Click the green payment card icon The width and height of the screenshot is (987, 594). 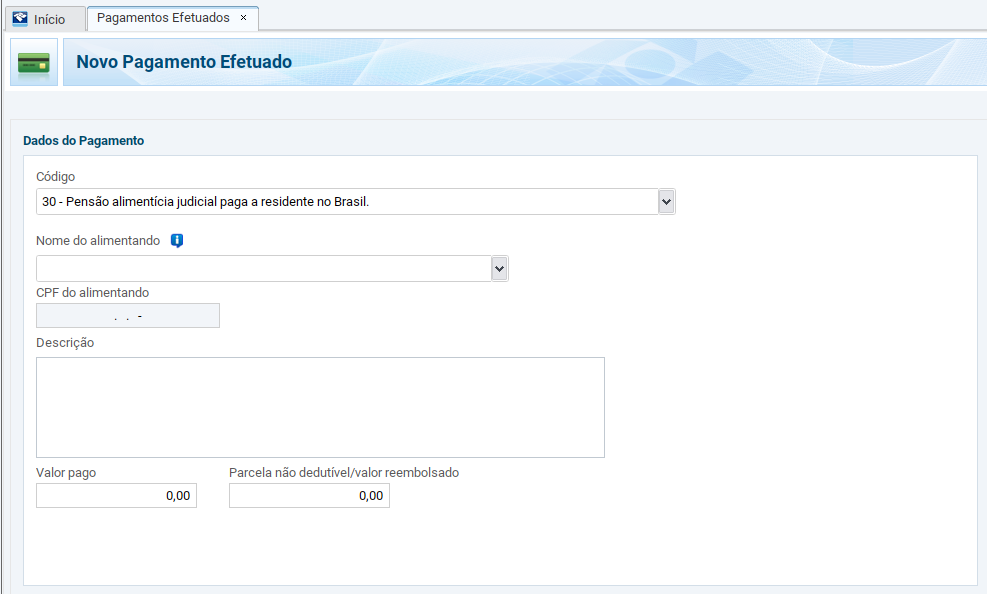(34, 62)
